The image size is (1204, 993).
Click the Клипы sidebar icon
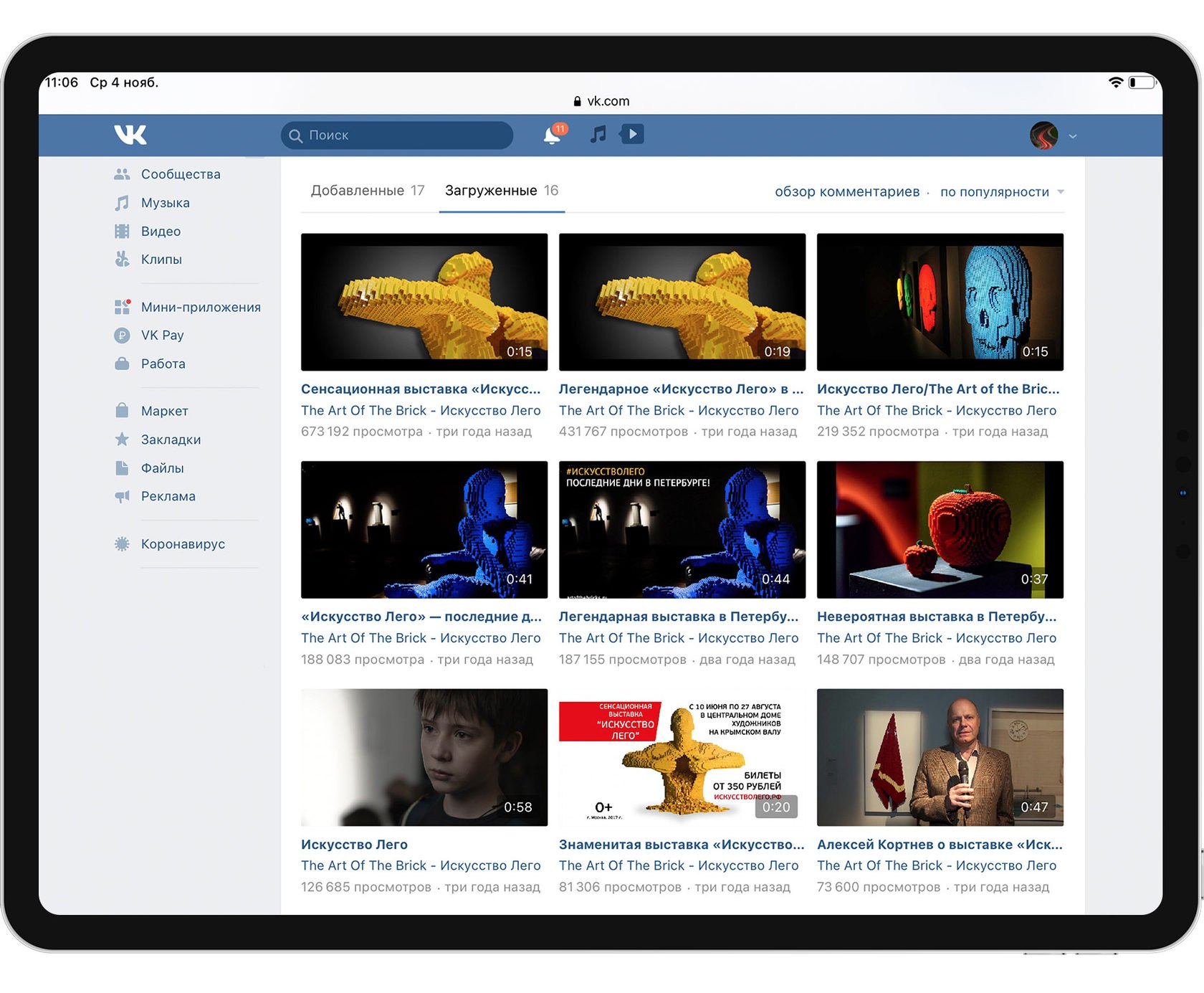pos(122,259)
